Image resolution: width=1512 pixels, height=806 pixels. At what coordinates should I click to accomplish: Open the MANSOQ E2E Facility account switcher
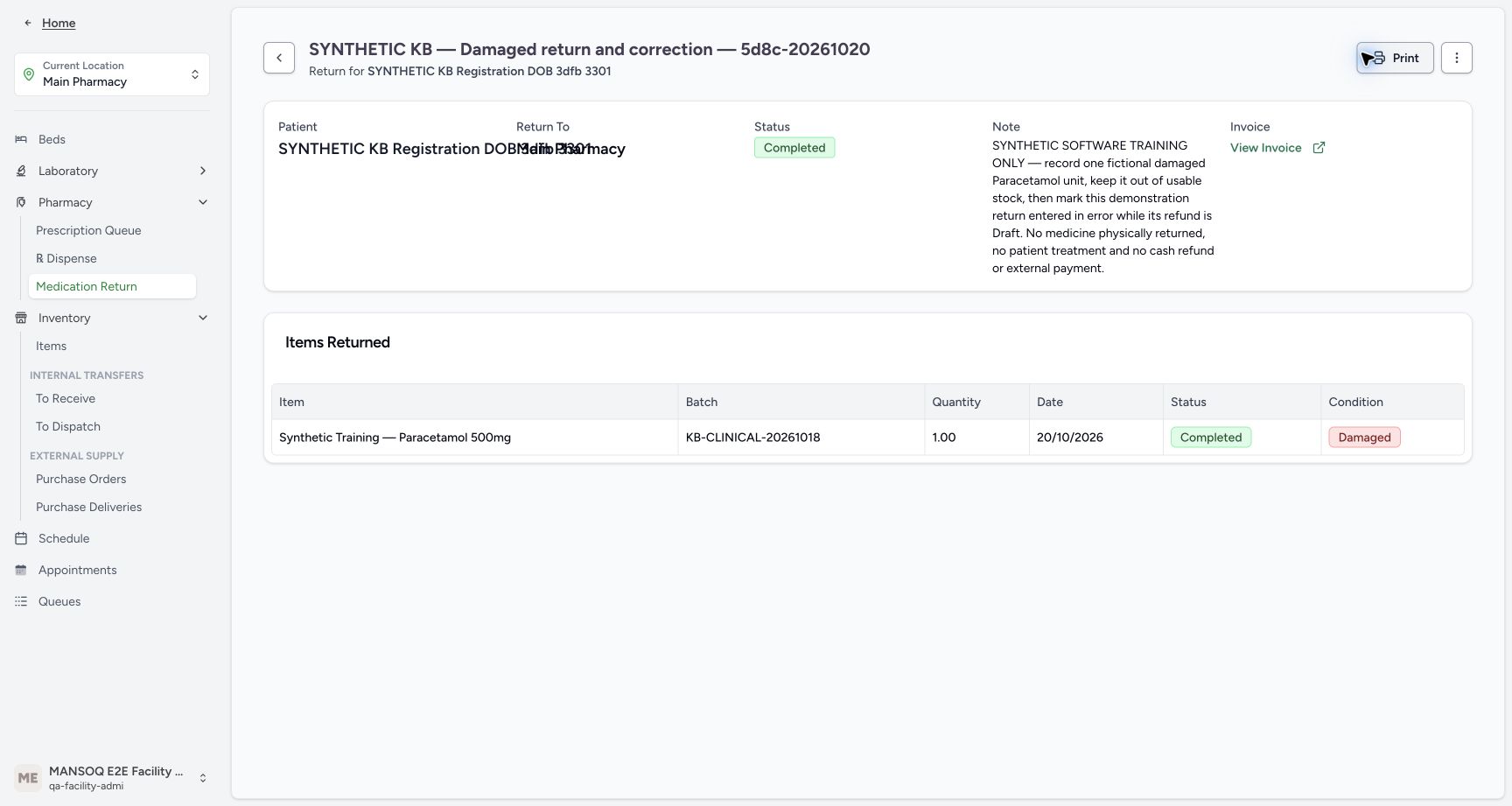[x=112, y=778]
